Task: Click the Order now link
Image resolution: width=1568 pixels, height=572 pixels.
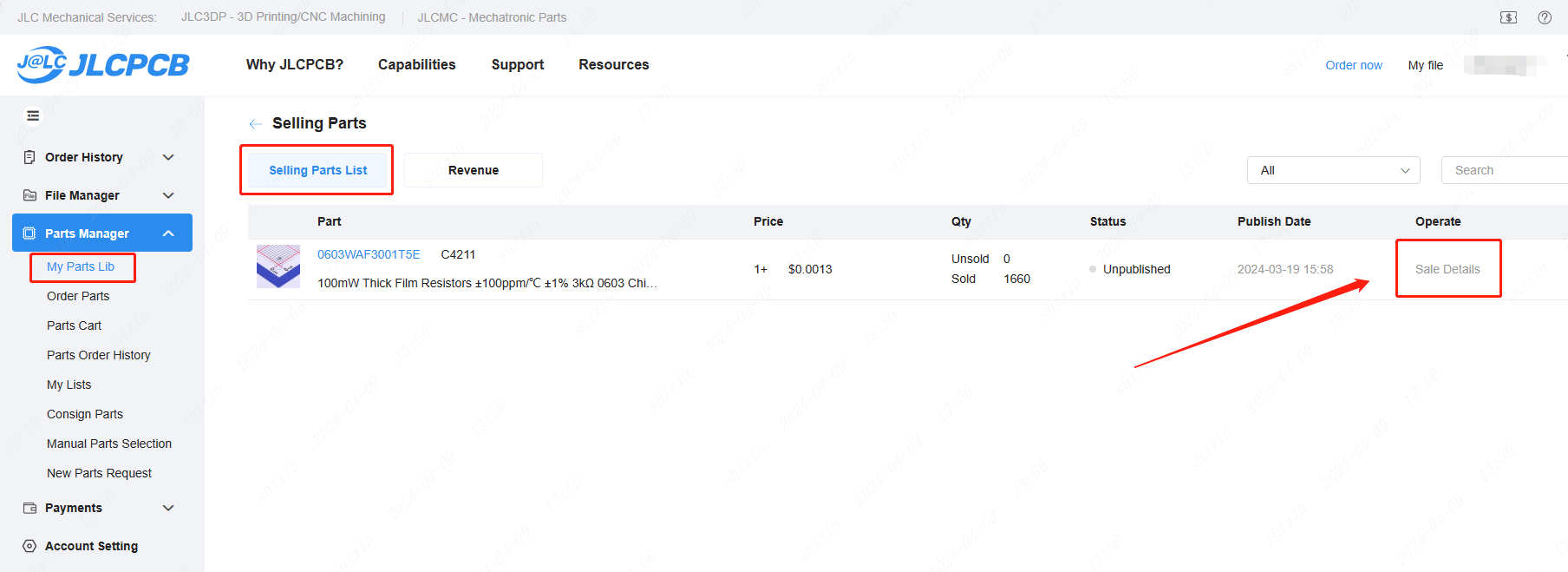Action: [x=1354, y=65]
